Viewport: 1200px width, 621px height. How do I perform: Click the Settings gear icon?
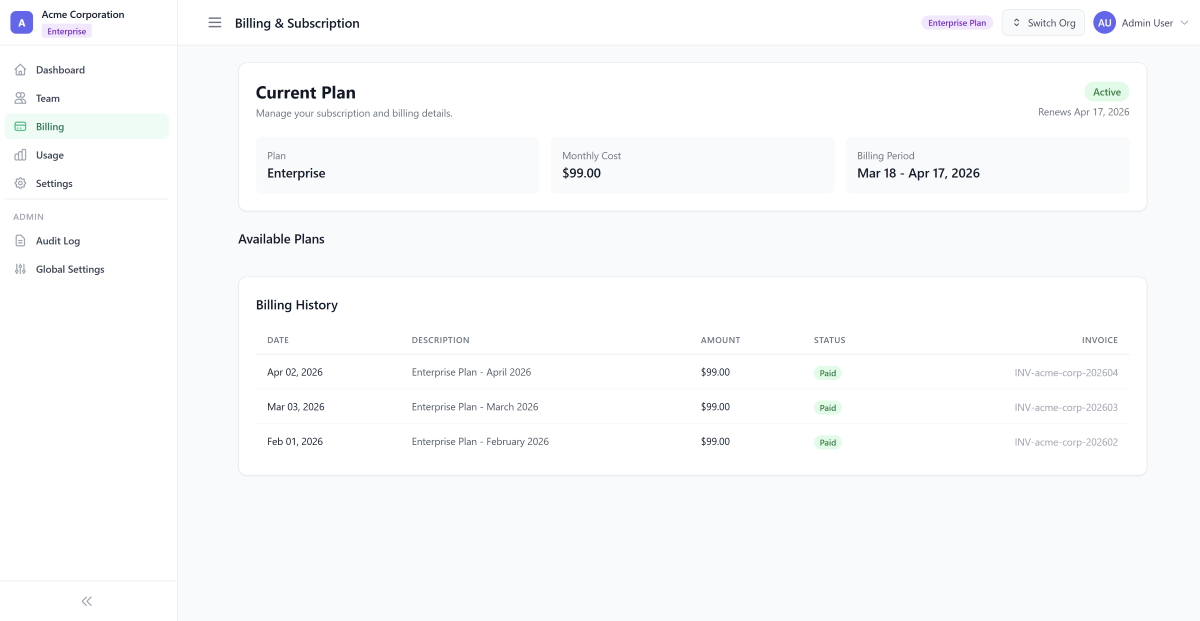[x=21, y=184]
